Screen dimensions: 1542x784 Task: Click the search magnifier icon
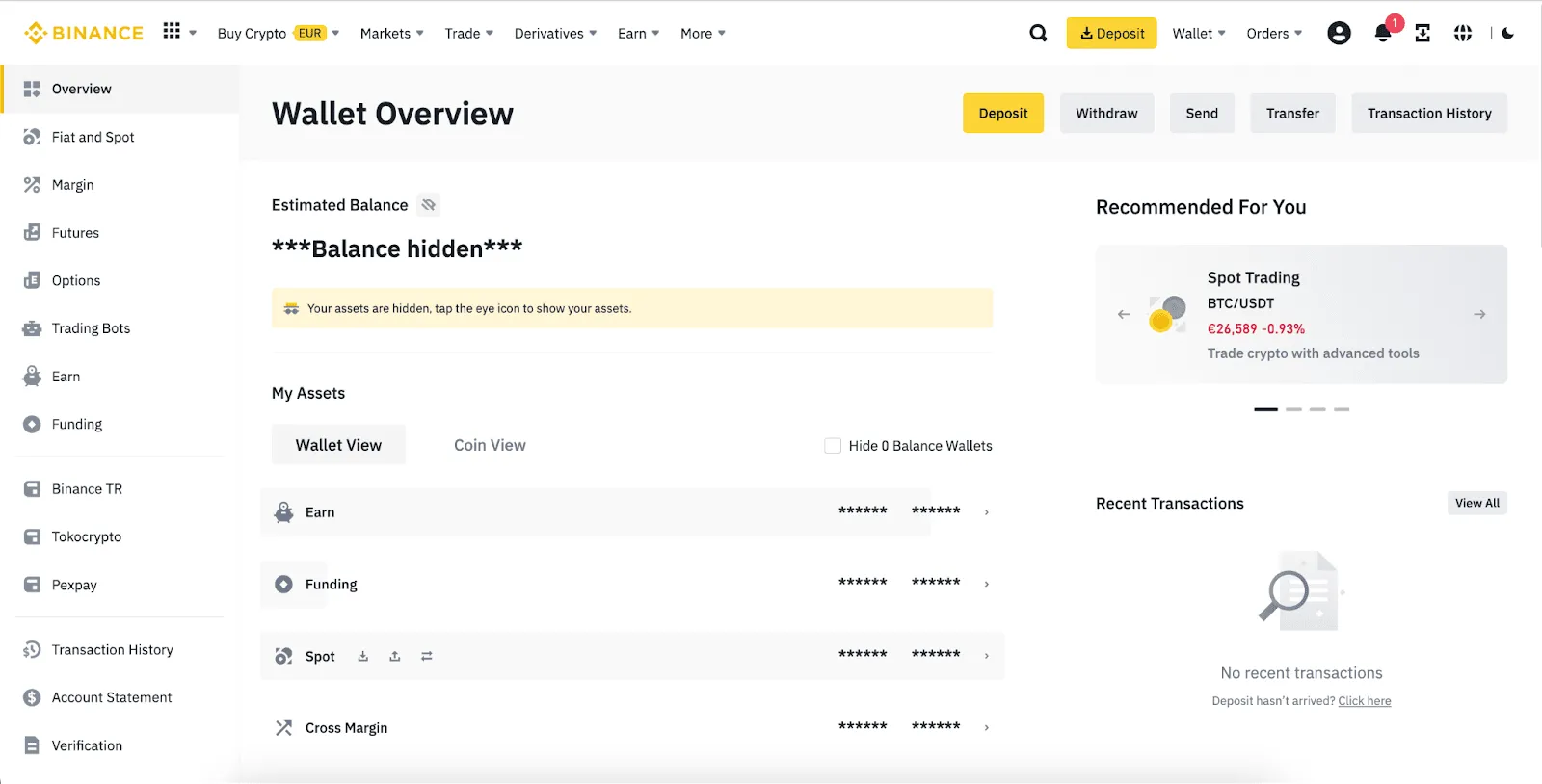1038,33
